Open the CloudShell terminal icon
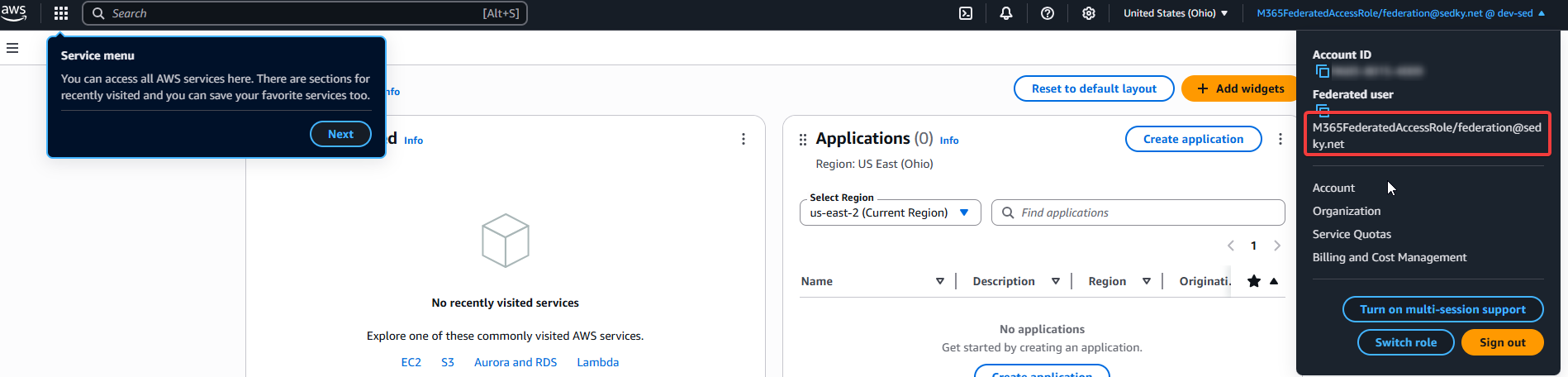1568x377 pixels. coord(966,13)
